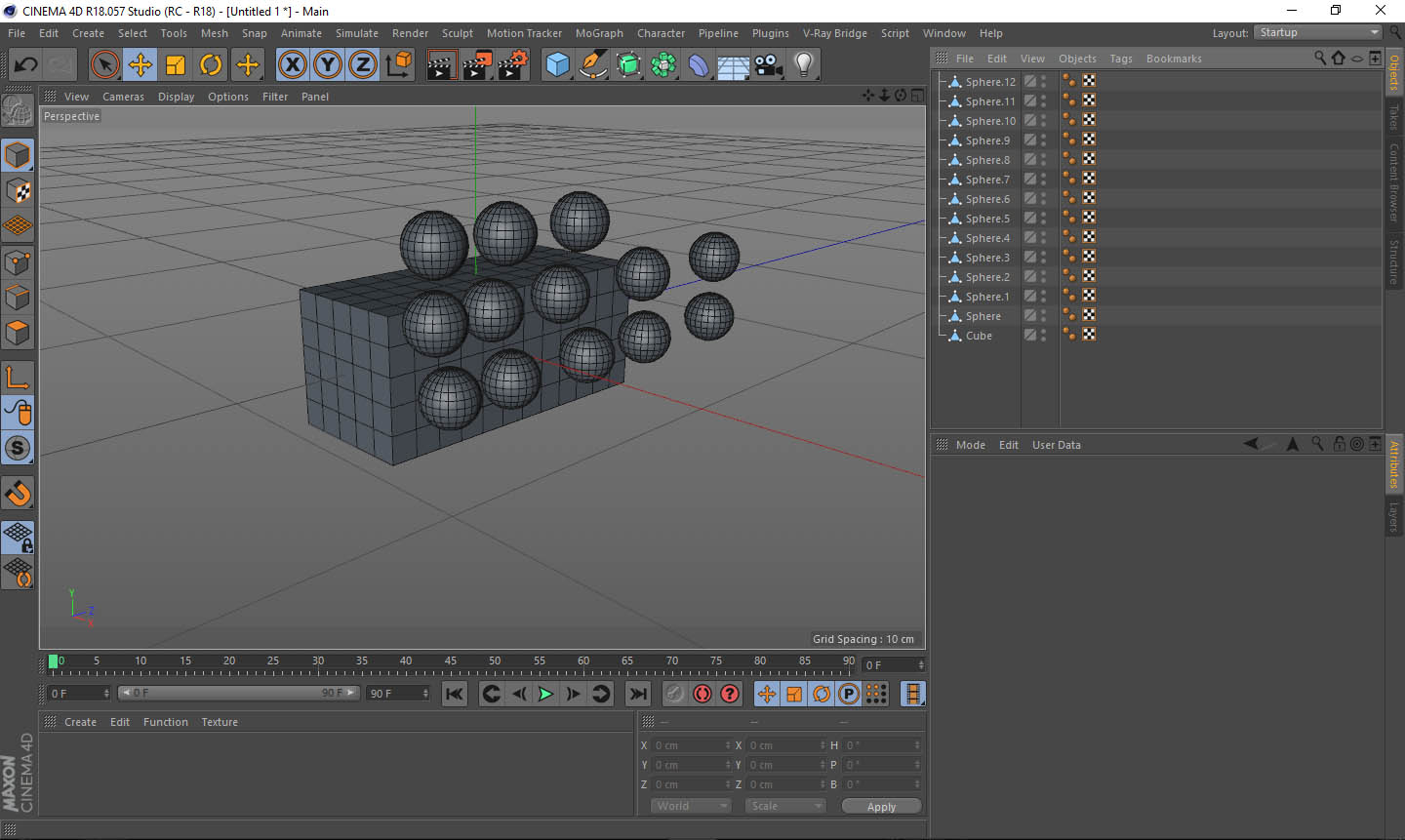Add a Cube primitive object
This screenshot has height=840, width=1405.
557,65
